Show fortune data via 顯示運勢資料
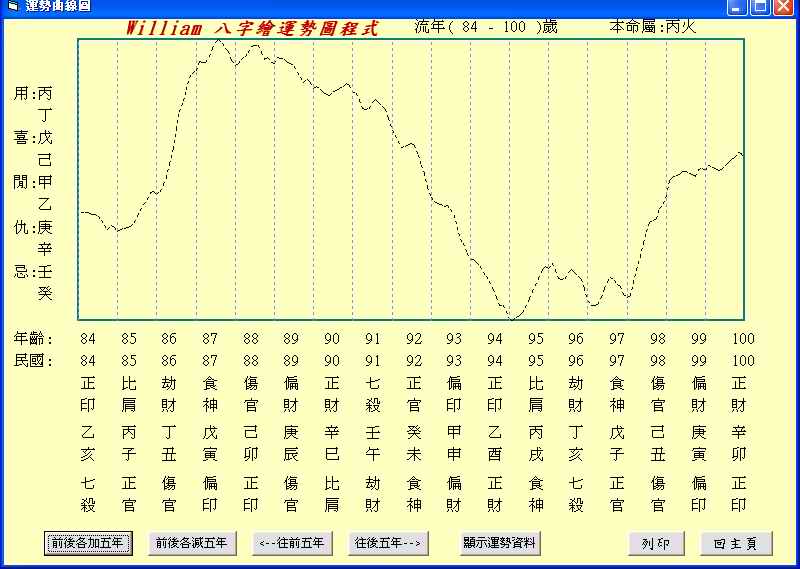The image size is (800, 569). 500,543
